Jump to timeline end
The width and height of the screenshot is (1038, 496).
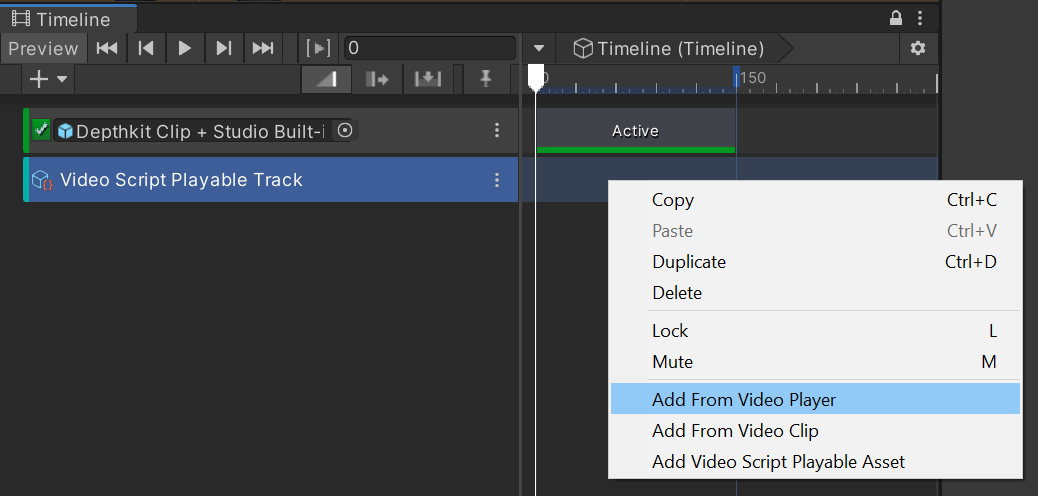coord(263,48)
